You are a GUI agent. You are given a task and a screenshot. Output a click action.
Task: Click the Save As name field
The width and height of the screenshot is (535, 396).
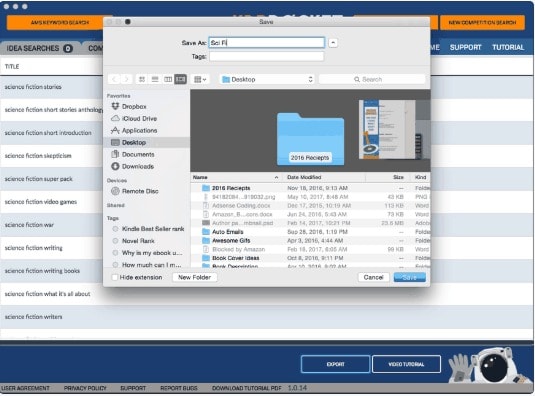tap(266, 43)
